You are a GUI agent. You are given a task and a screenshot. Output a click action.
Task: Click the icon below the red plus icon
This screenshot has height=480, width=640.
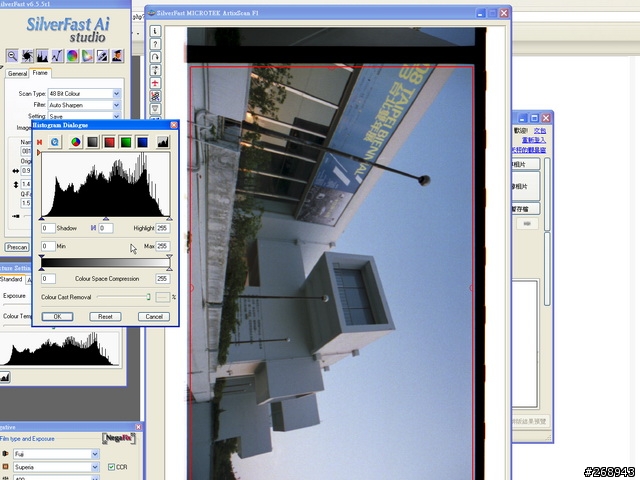[x=155, y=96]
